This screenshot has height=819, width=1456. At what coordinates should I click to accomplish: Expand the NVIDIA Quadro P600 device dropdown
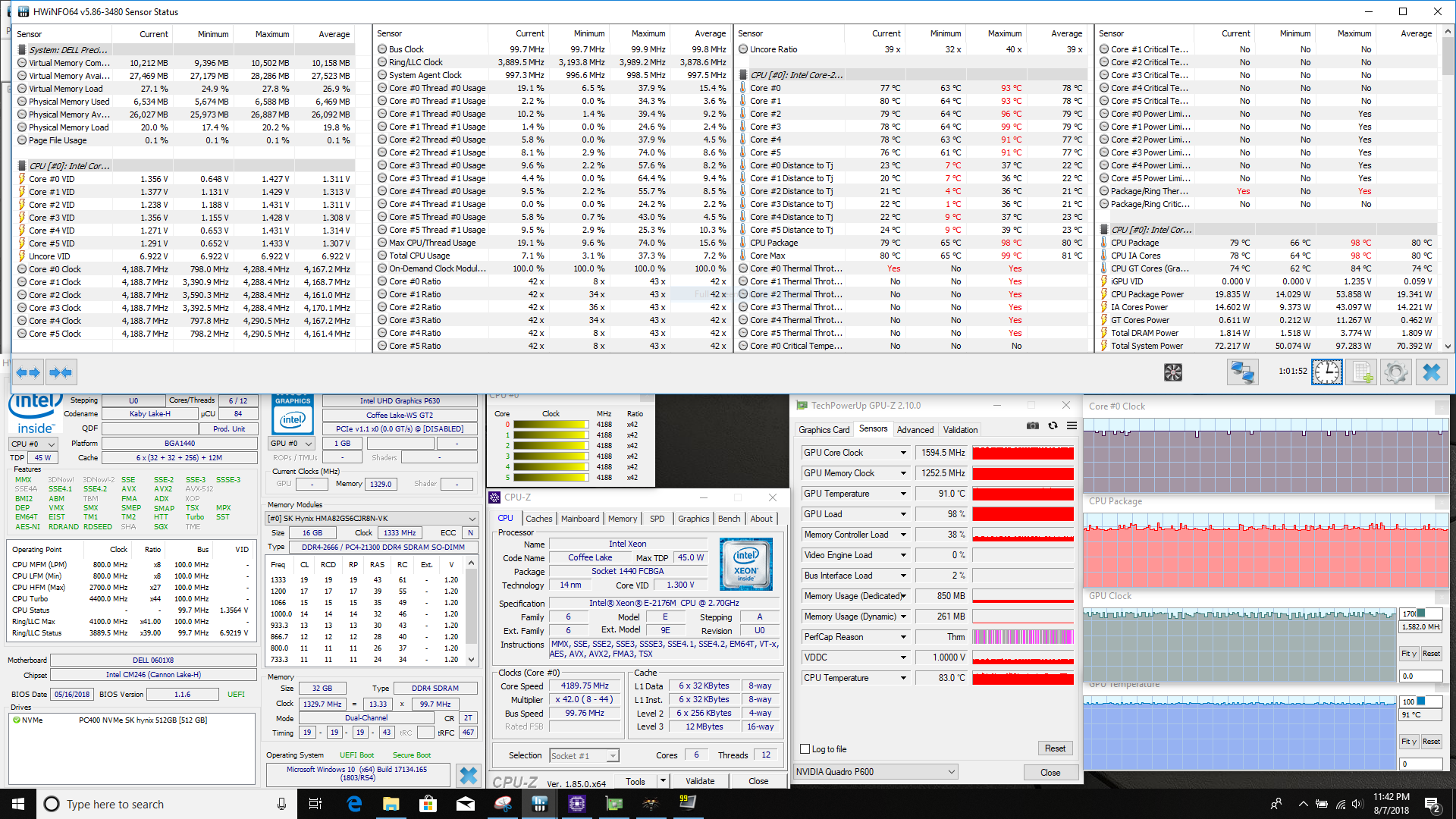[951, 772]
